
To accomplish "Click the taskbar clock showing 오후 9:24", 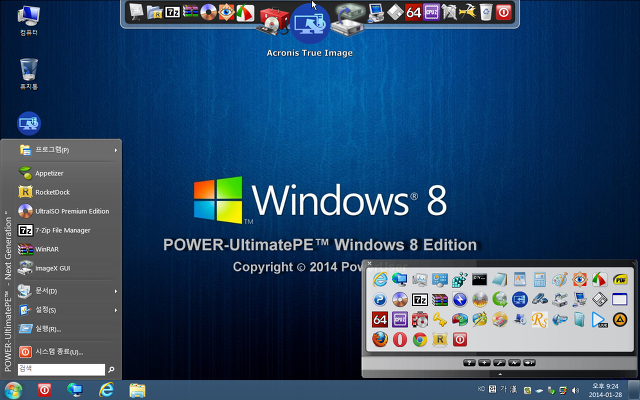I will pos(605,390).
